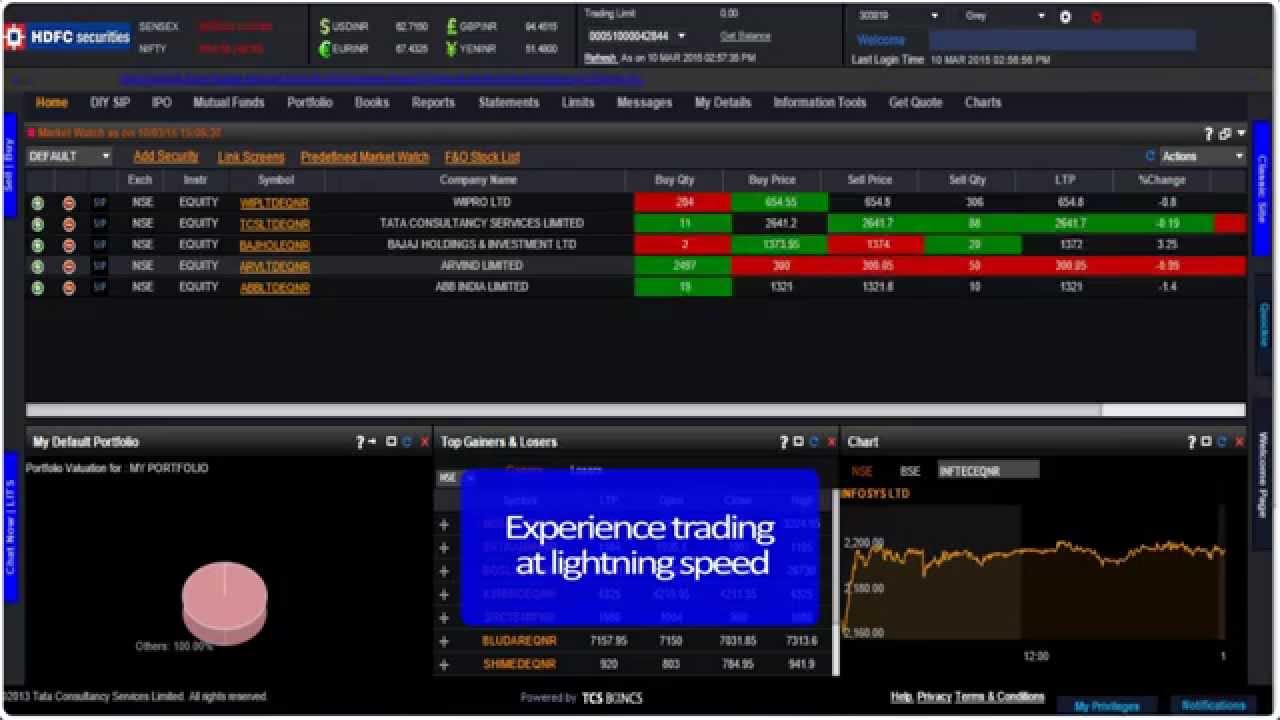Open the 30309 dropdown in top bar
This screenshot has width=1280, height=720.
tap(899, 17)
